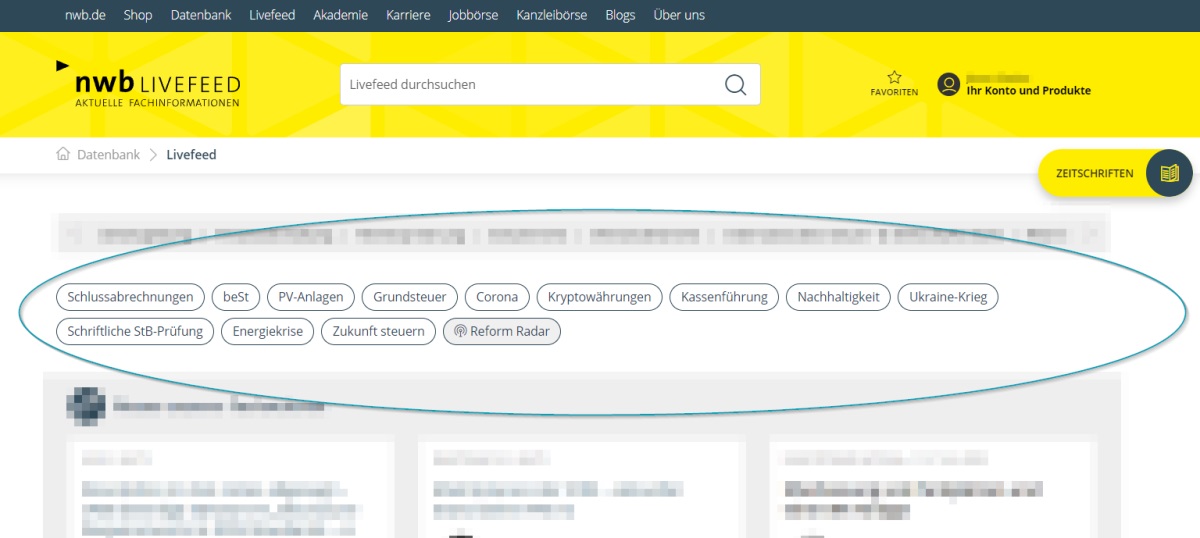Open the Zeitschriften book icon
The height and width of the screenshot is (538, 1200).
click(x=1169, y=174)
